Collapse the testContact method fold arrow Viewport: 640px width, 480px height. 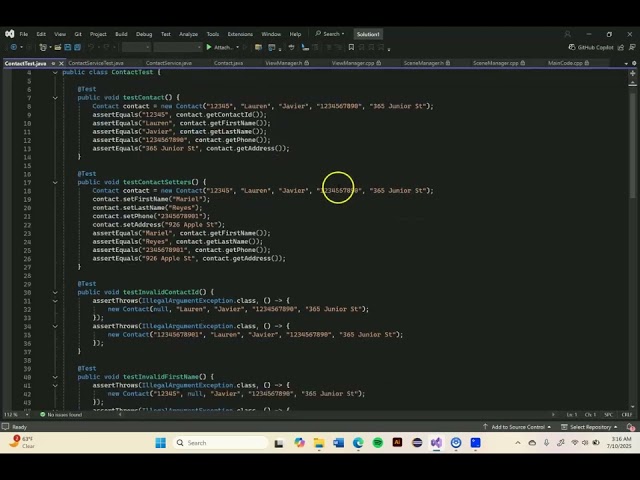point(55,98)
